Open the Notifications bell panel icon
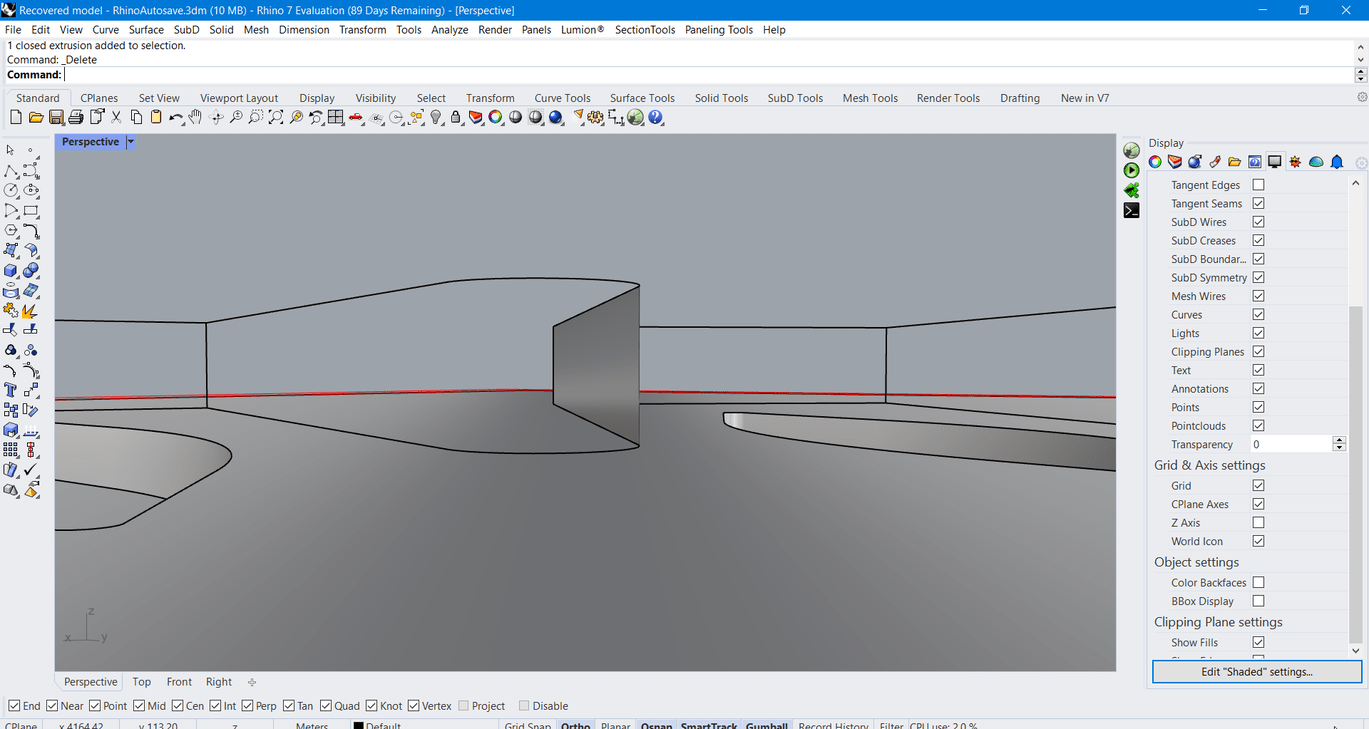Image resolution: width=1369 pixels, height=729 pixels. [x=1337, y=162]
